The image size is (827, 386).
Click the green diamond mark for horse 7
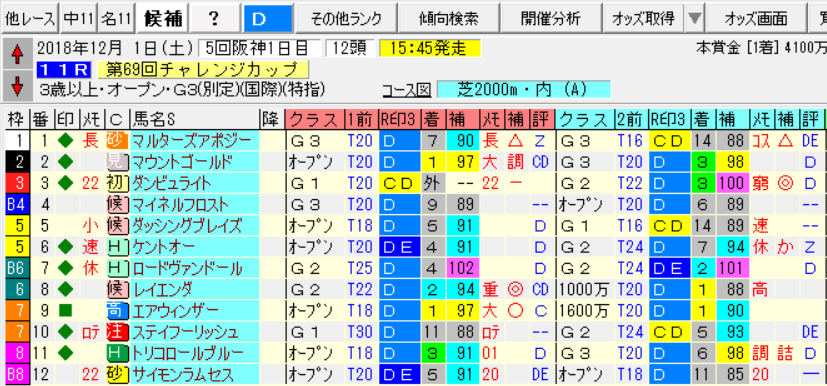point(66,268)
